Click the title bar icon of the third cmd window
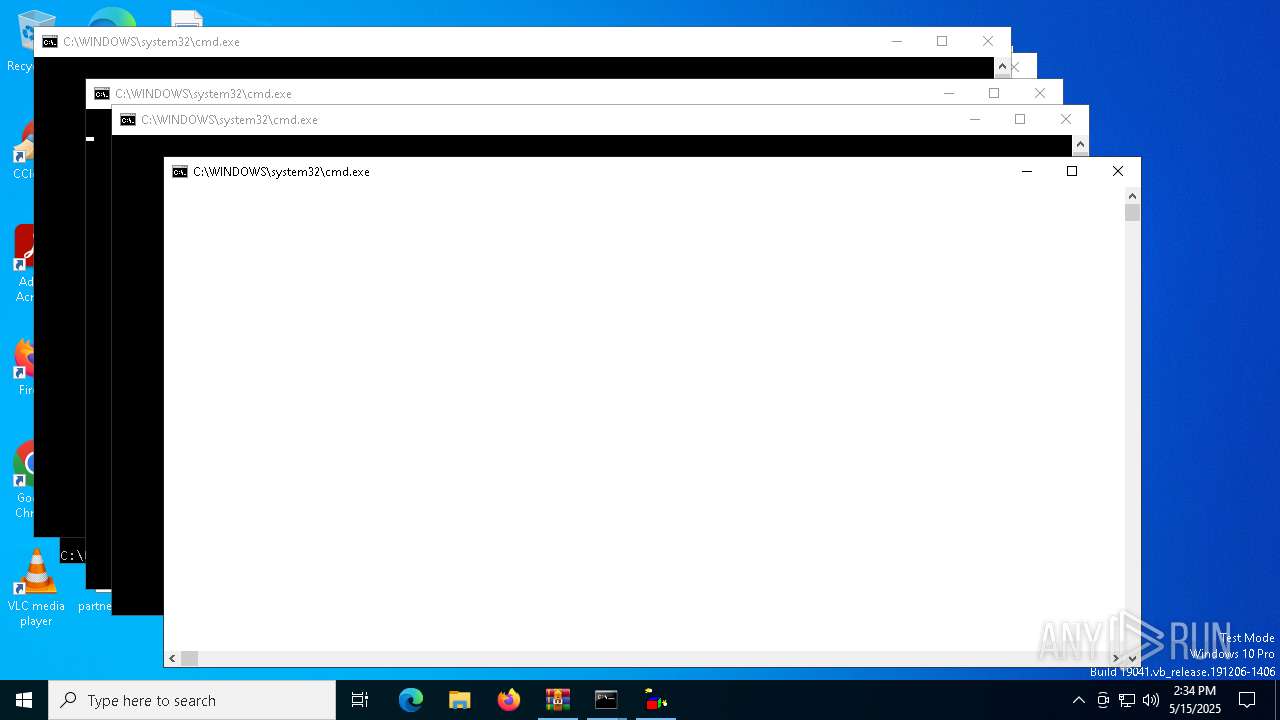1280x720 pixels. click(102, 94)
